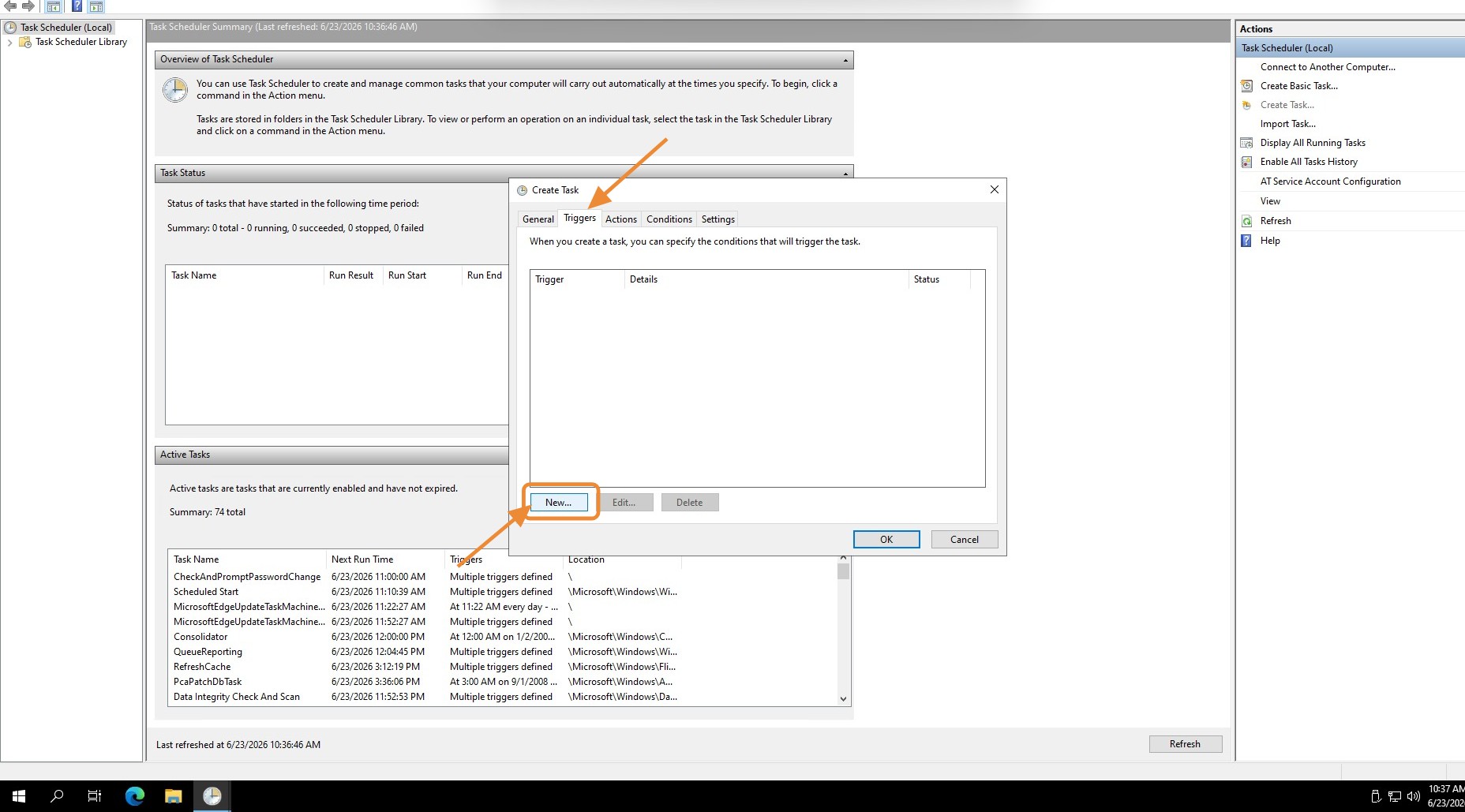This screenshot has height=812, width=1465.
Task: Click the Task Scheduler taskbar icon
Action: [212, 796]
